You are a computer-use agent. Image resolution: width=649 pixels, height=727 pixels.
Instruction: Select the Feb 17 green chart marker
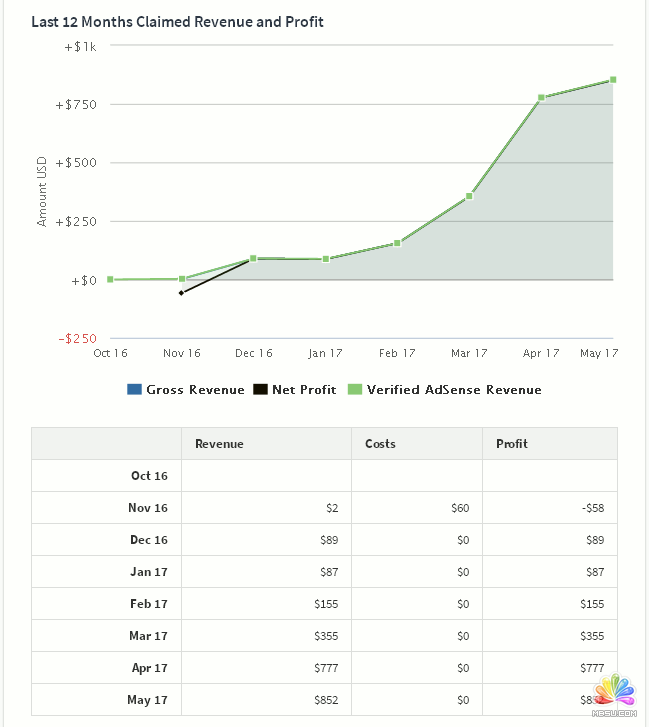(397, 243)
